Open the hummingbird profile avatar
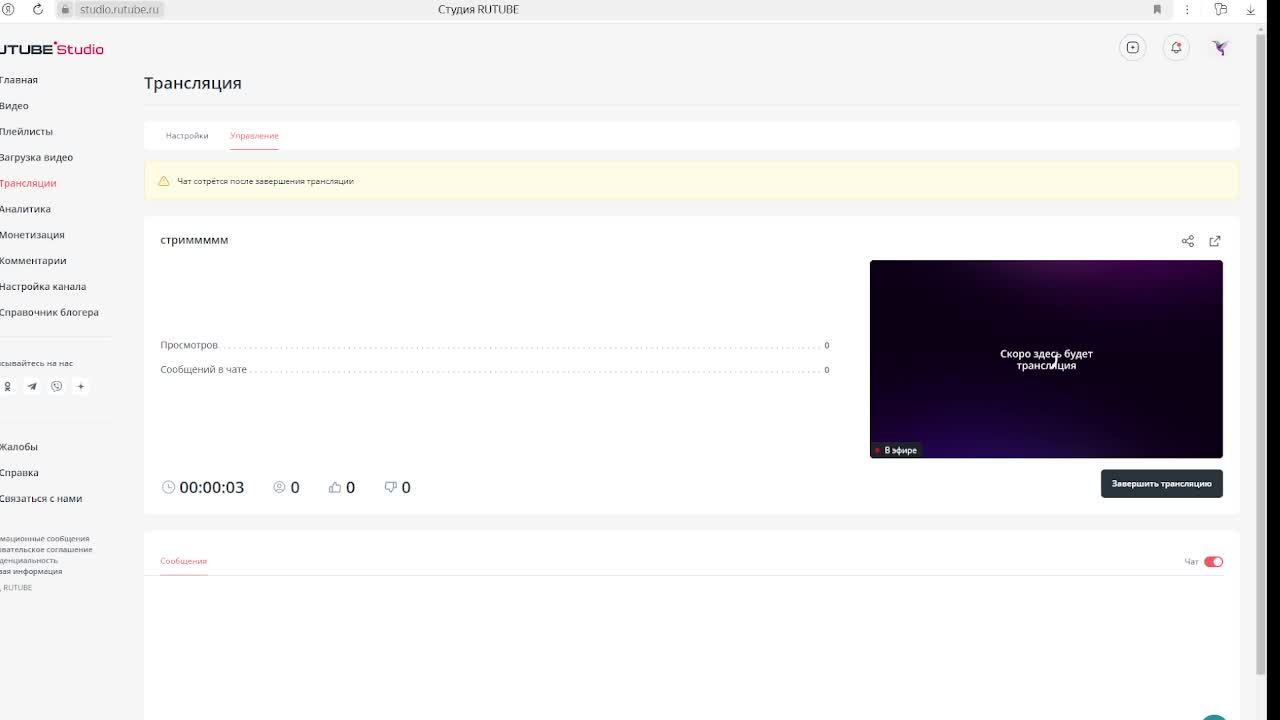This screenshot has width=1280, height=720. click(x=1220, y=47)
